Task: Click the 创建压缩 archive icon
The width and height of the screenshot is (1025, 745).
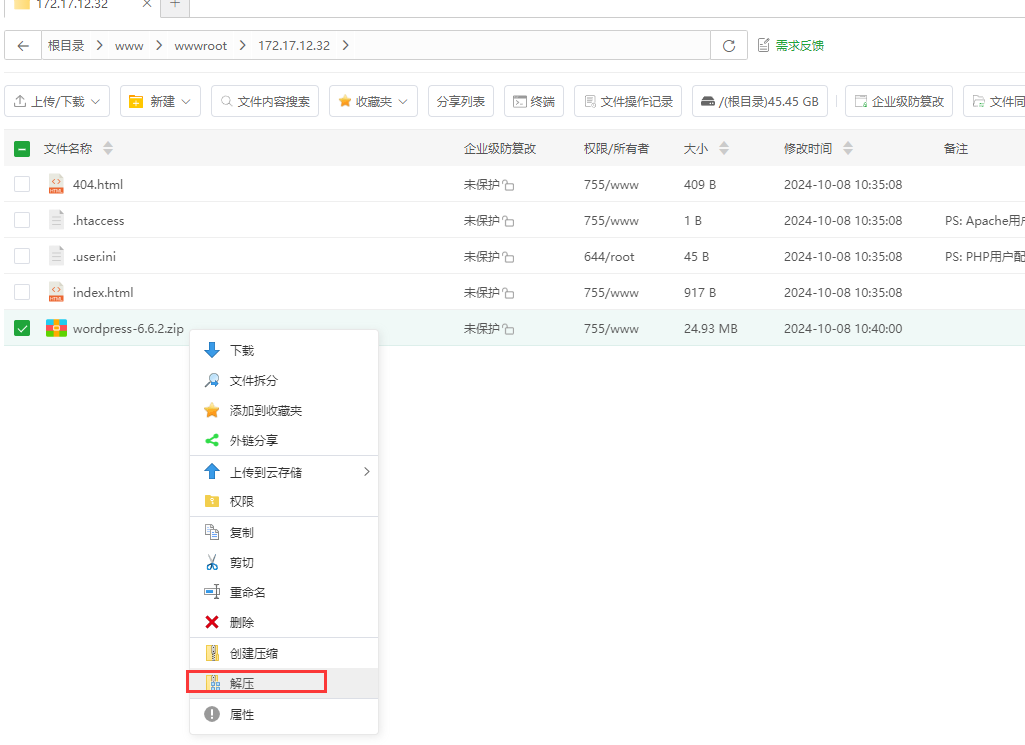Action: (212, 653)
